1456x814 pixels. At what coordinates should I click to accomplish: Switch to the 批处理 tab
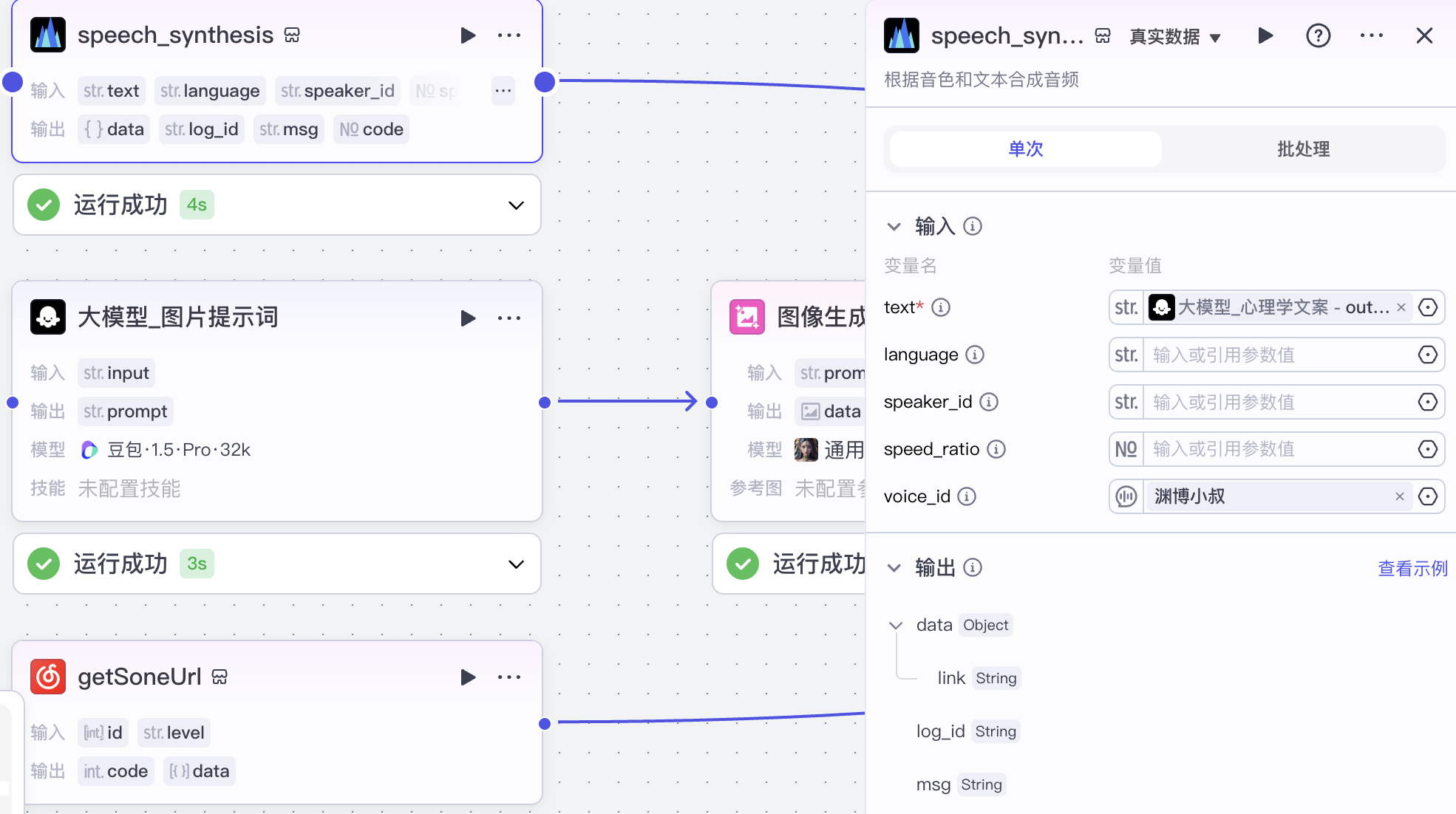[x=1303, y=148]
